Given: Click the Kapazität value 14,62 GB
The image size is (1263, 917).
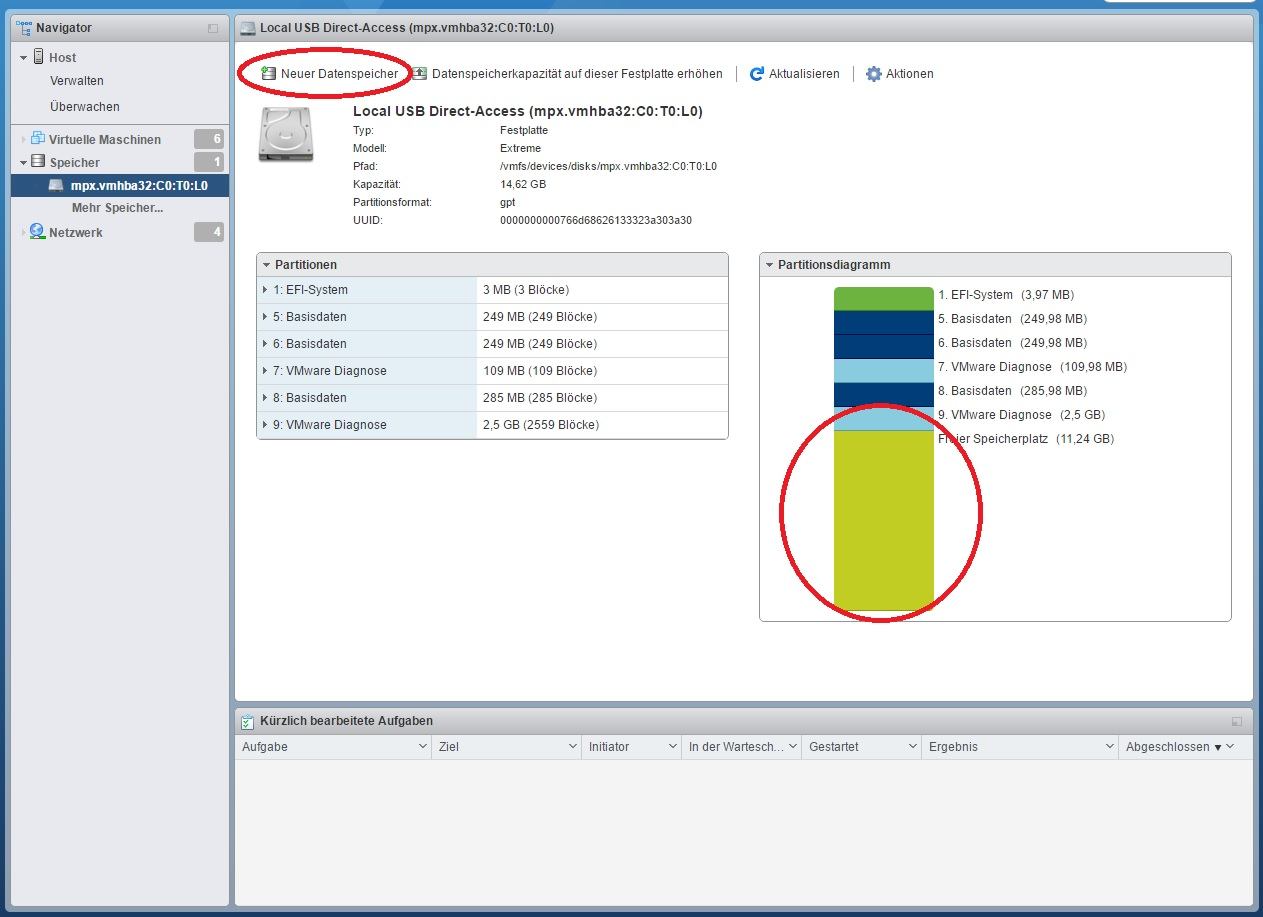Looking at the screenshot, I should point(523,184).
